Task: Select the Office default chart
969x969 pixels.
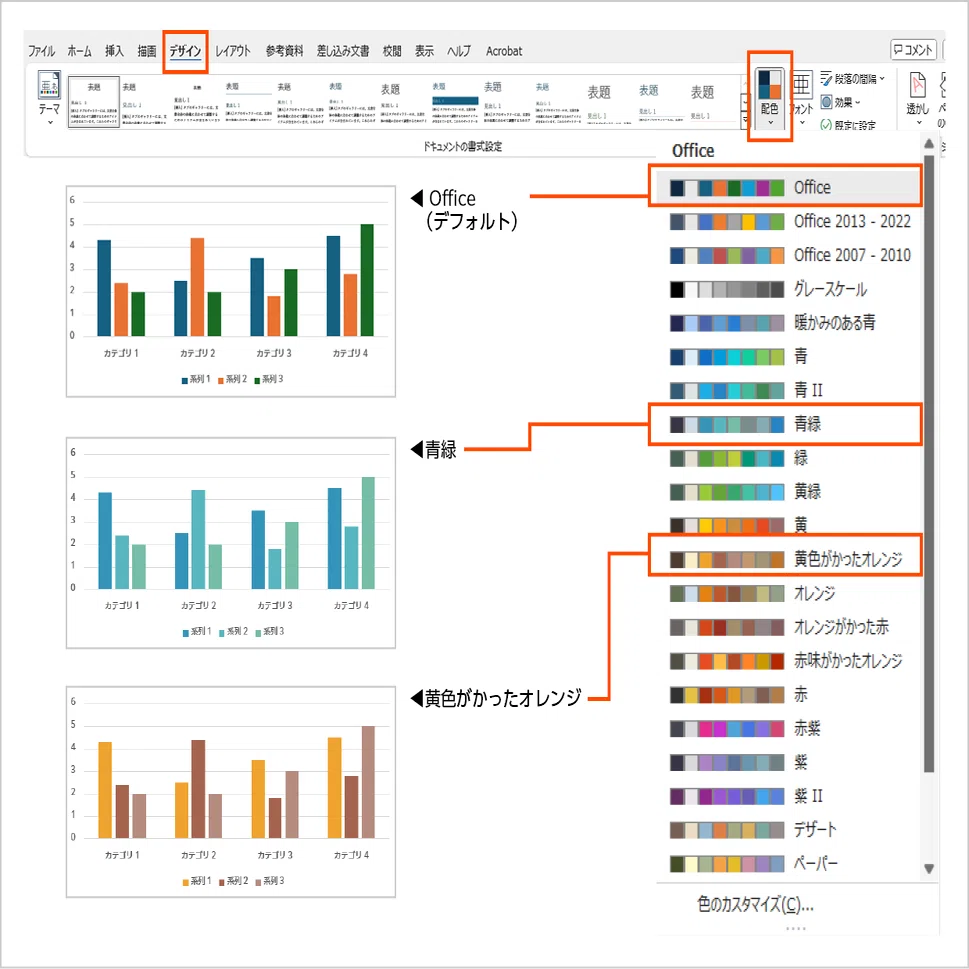Action: 231,291
